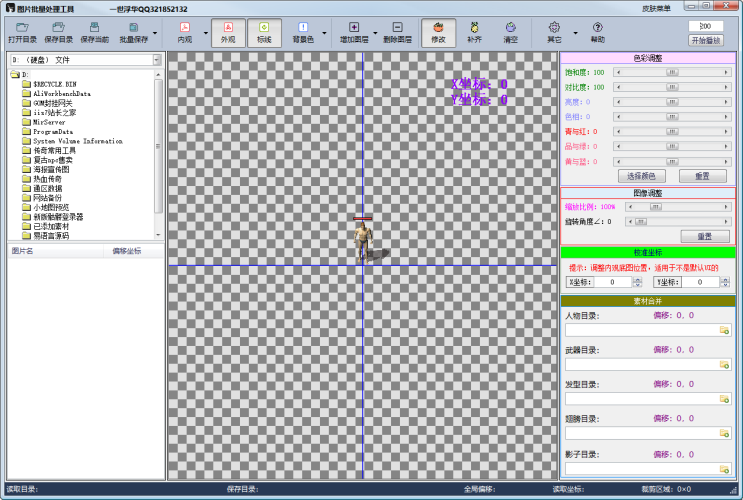Open the D: drive selection dropdown

(156, 60)
